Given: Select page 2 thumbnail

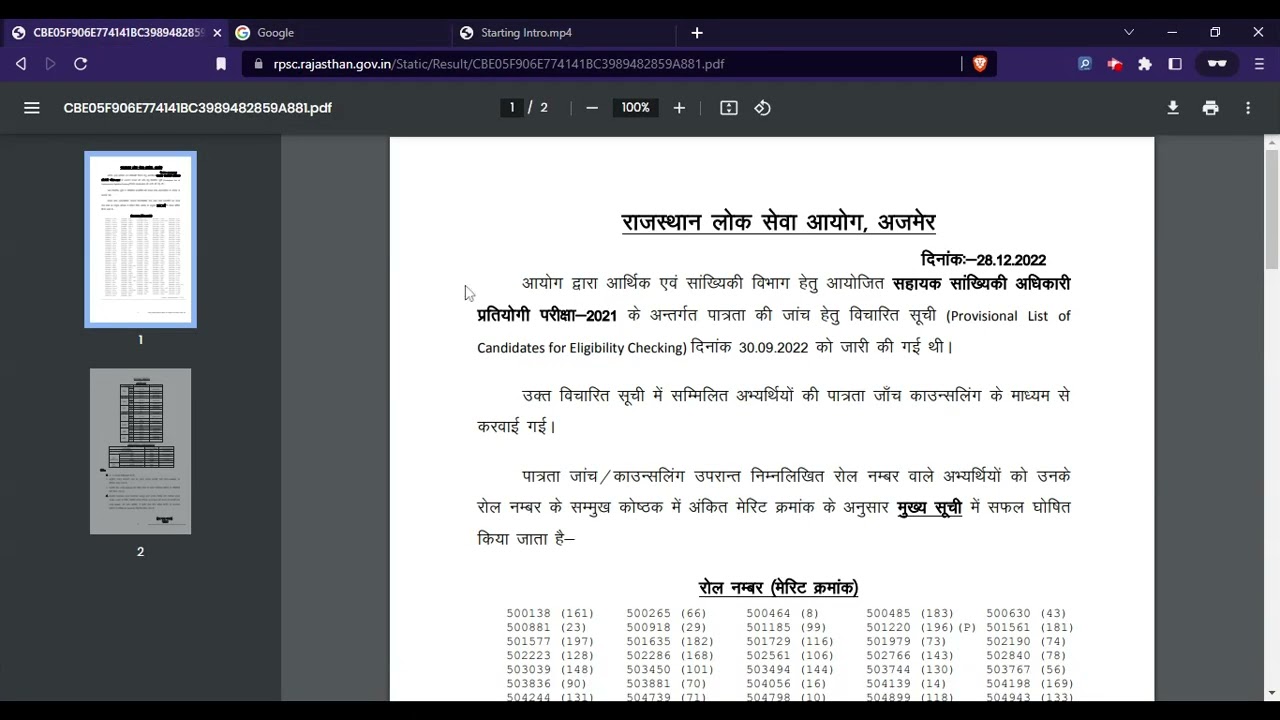Looking at the screenshot, I should click(140, 451).
